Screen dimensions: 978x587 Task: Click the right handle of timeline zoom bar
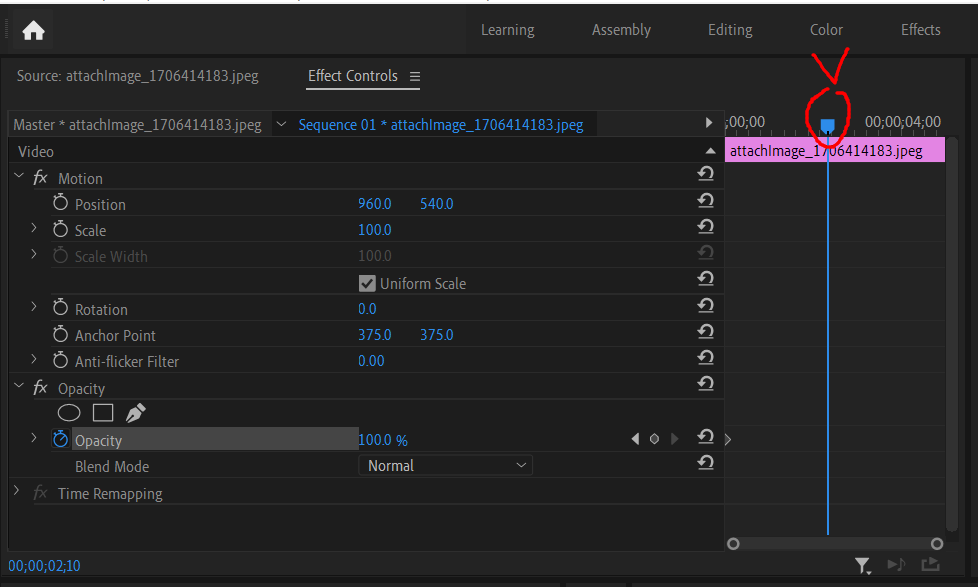tap(937, 544)
